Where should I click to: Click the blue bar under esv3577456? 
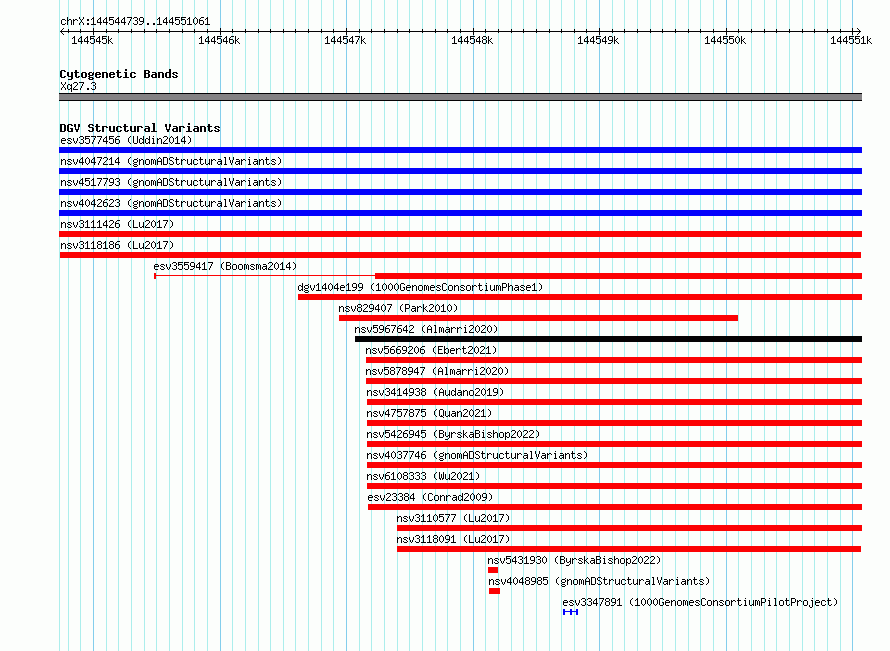pyautogui.click(x=460, y=150)
